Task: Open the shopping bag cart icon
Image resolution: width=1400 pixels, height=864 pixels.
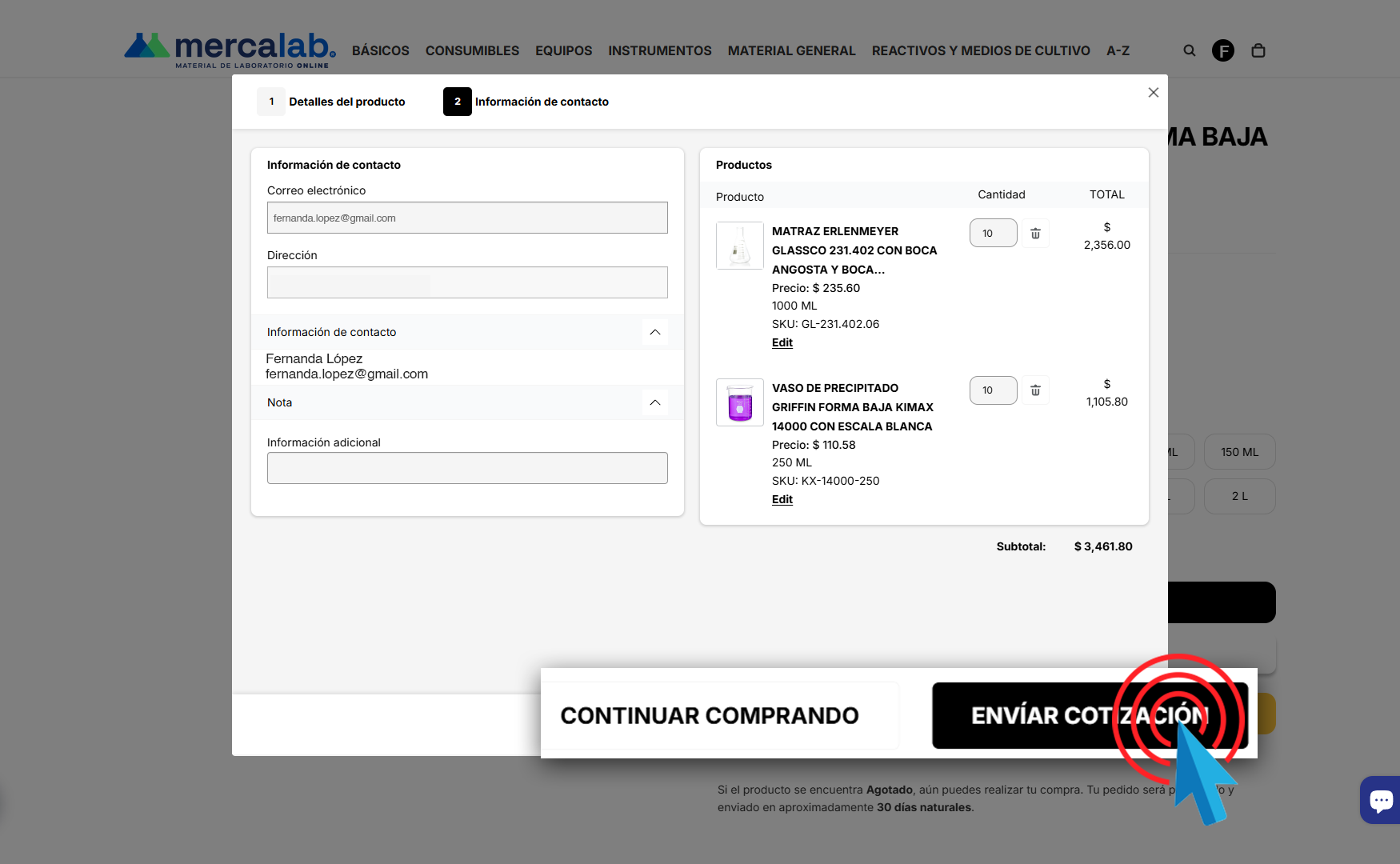Action: pos(1258,50)
